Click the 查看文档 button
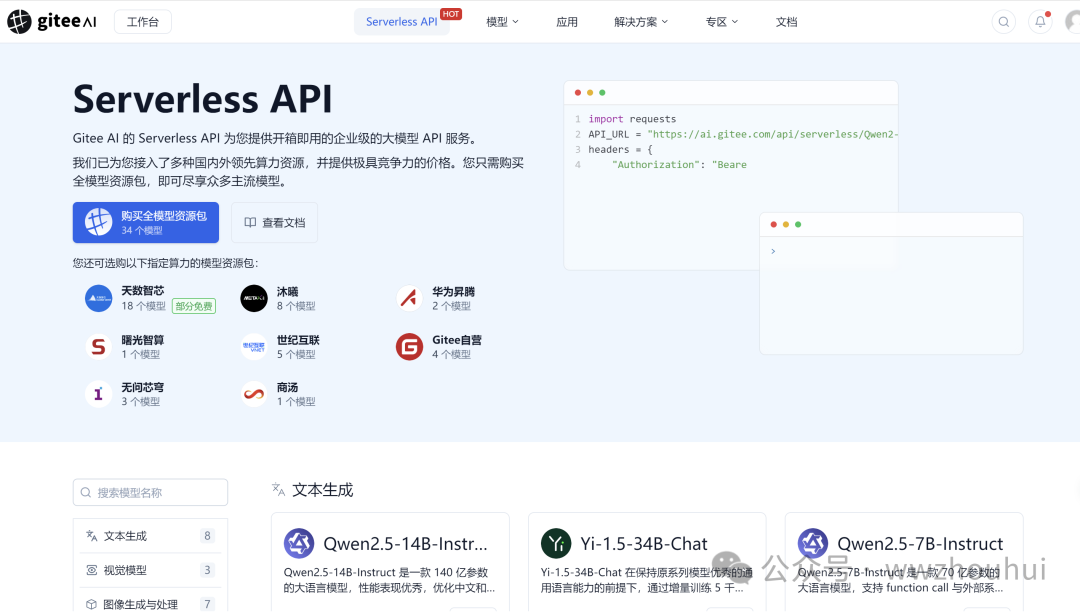Image resolution: width=1080 pixels, height=612 pixels. (274, 223)
